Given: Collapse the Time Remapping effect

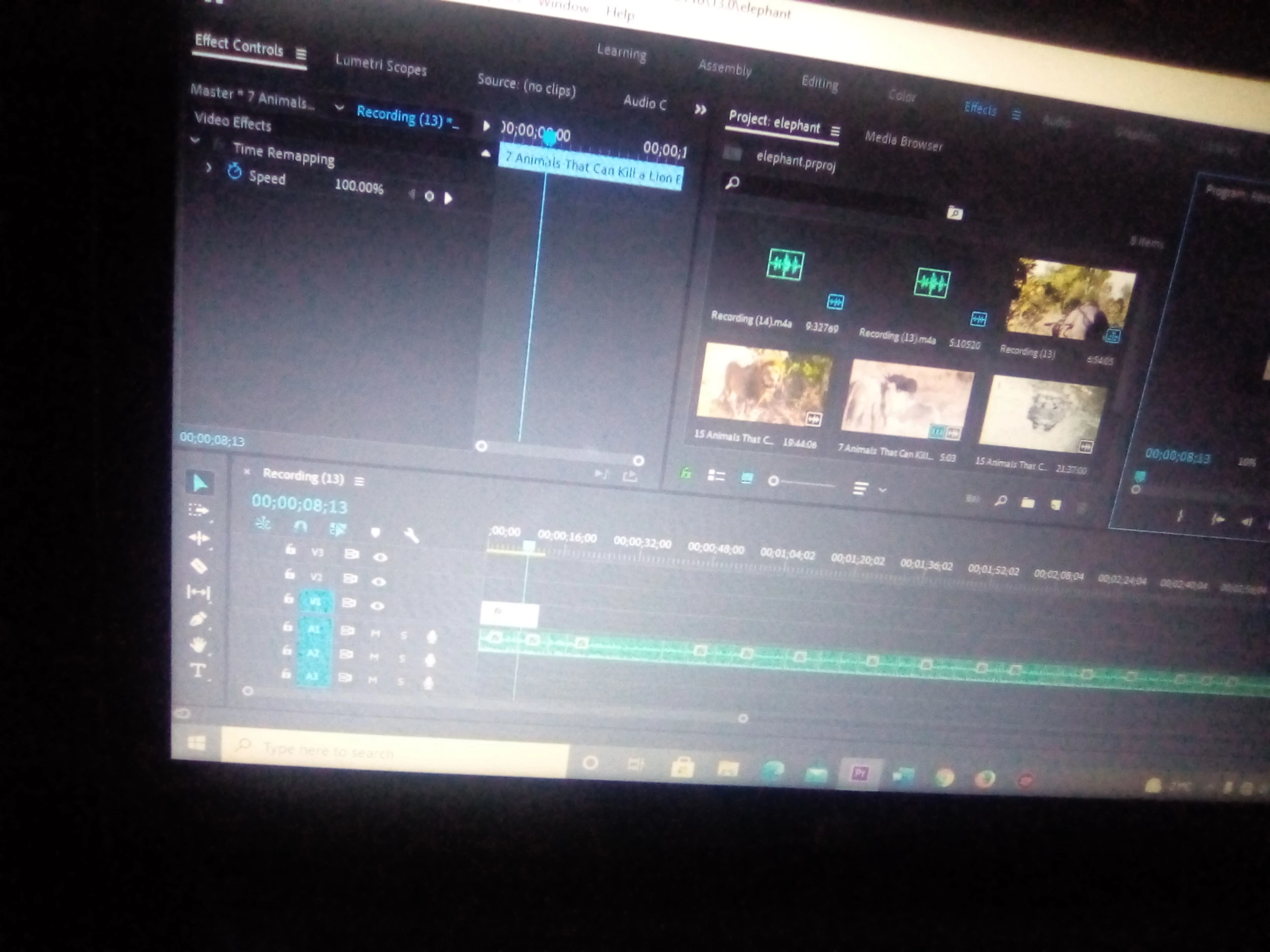Looking at the screenshot, I should [196, 139].
